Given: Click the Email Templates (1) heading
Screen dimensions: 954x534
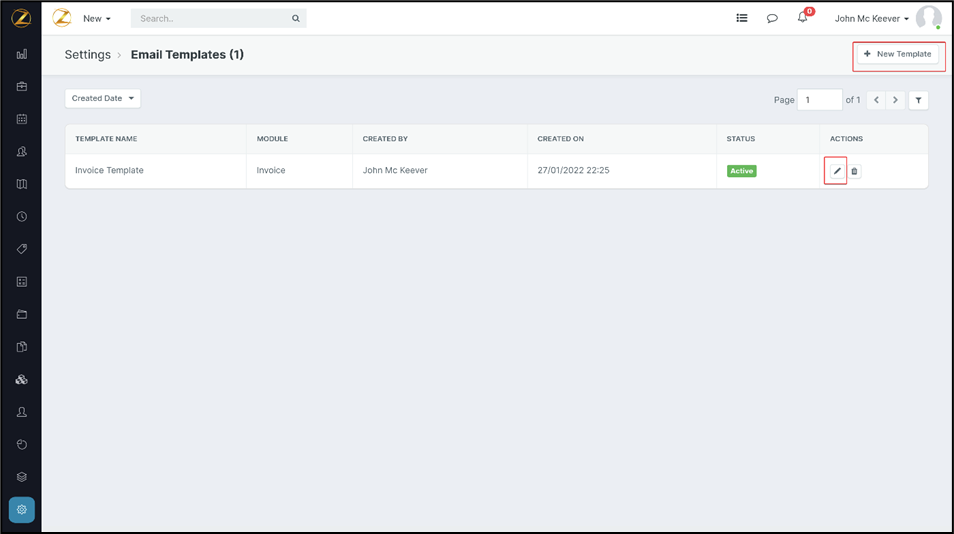Looking at the screenshot, I should point(187,55).
